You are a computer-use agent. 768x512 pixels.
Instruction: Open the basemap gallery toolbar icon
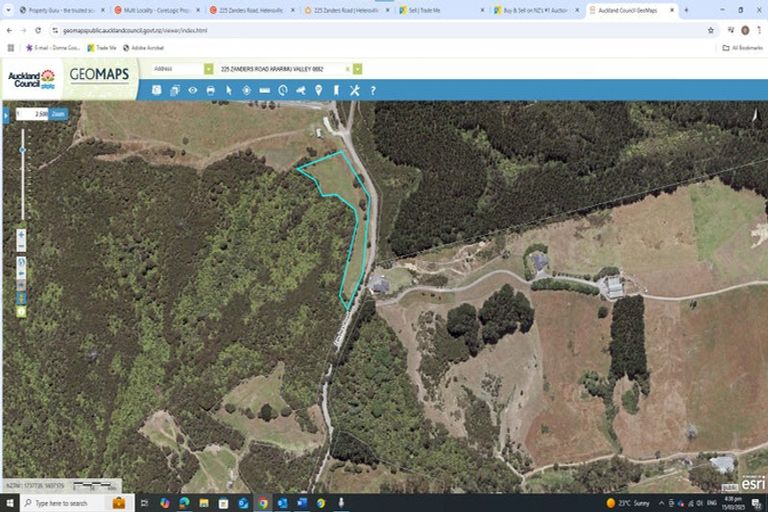[x=156, y=90]
